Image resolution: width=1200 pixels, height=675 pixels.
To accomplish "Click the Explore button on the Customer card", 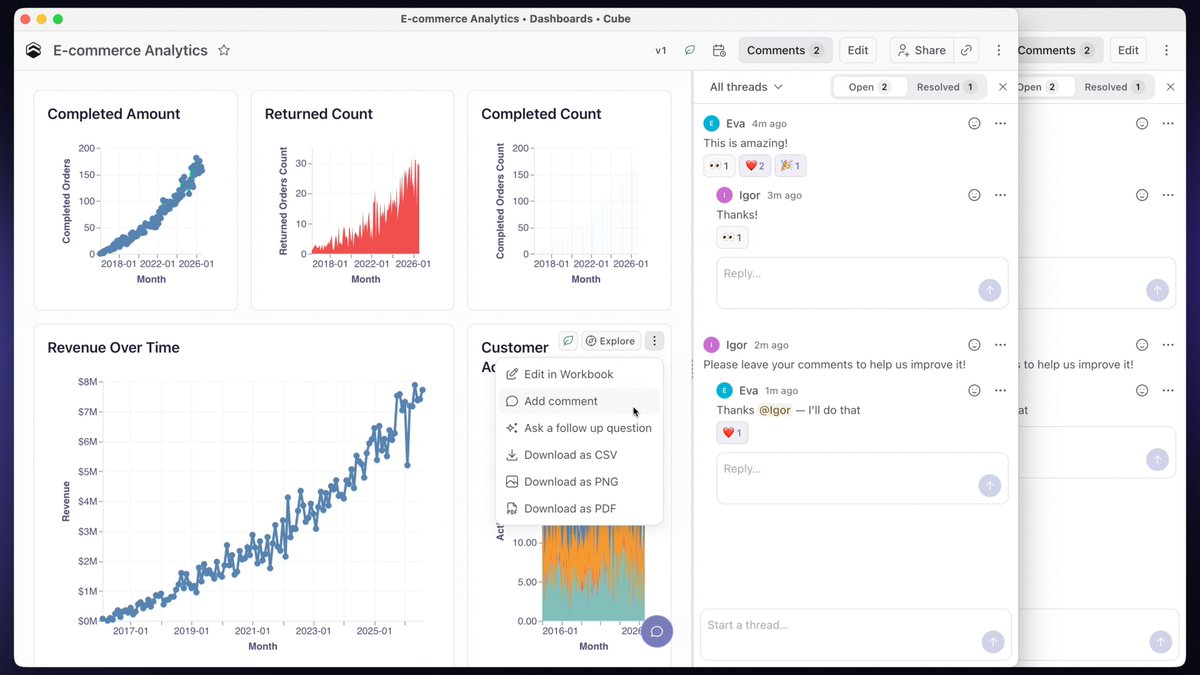I will coord(611,341).
